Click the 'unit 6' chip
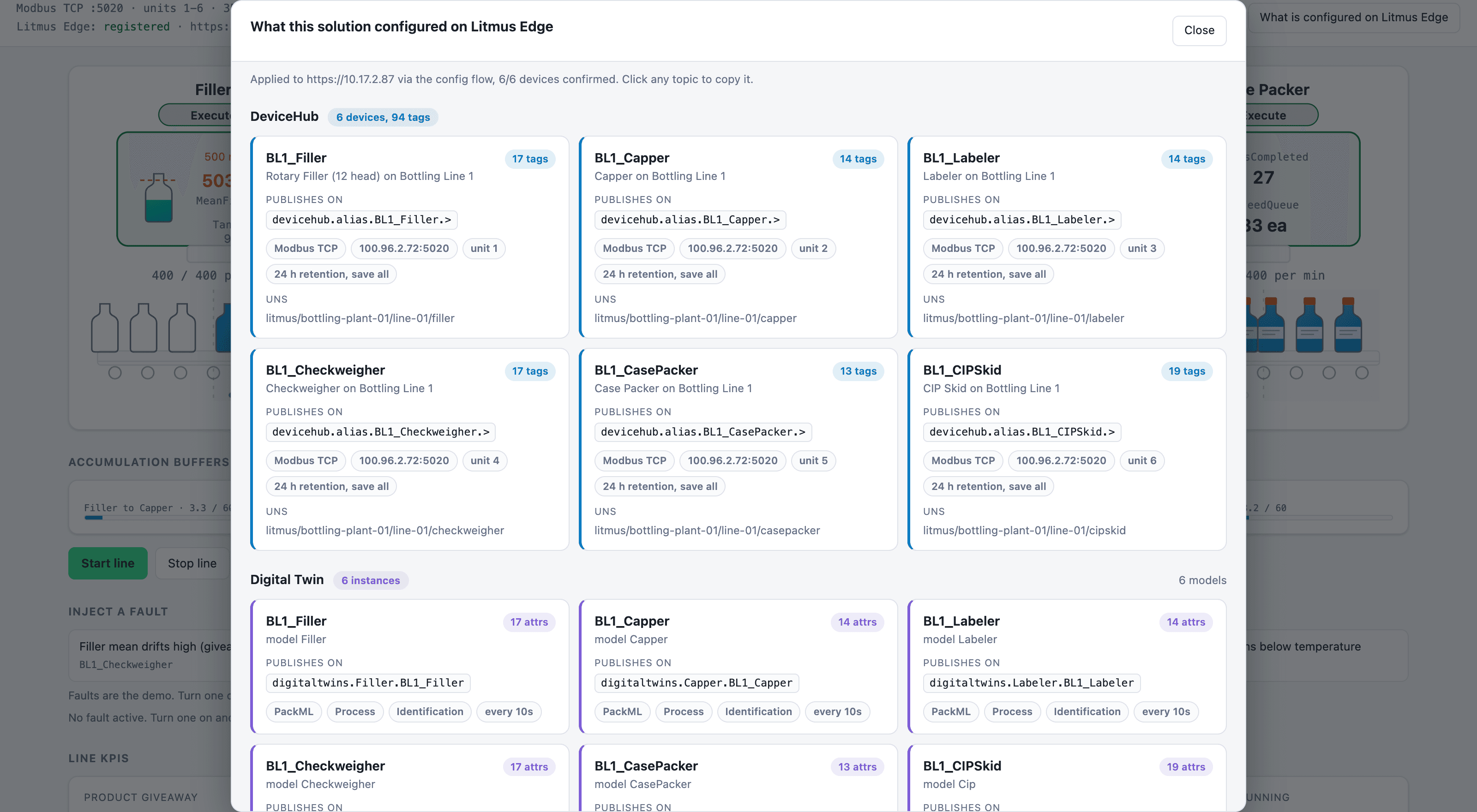 [1141, 461]
